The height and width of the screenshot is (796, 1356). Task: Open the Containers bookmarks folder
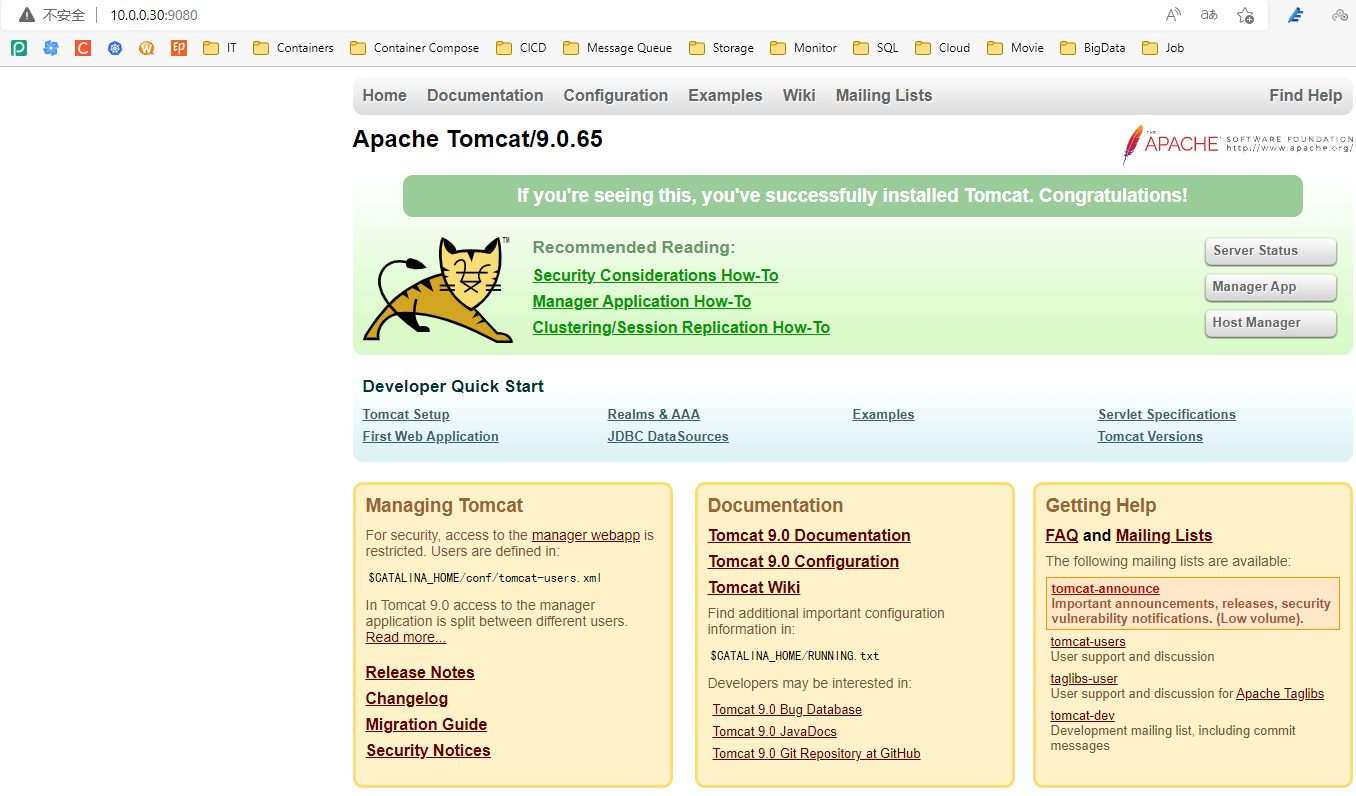(x=294, y=47)
